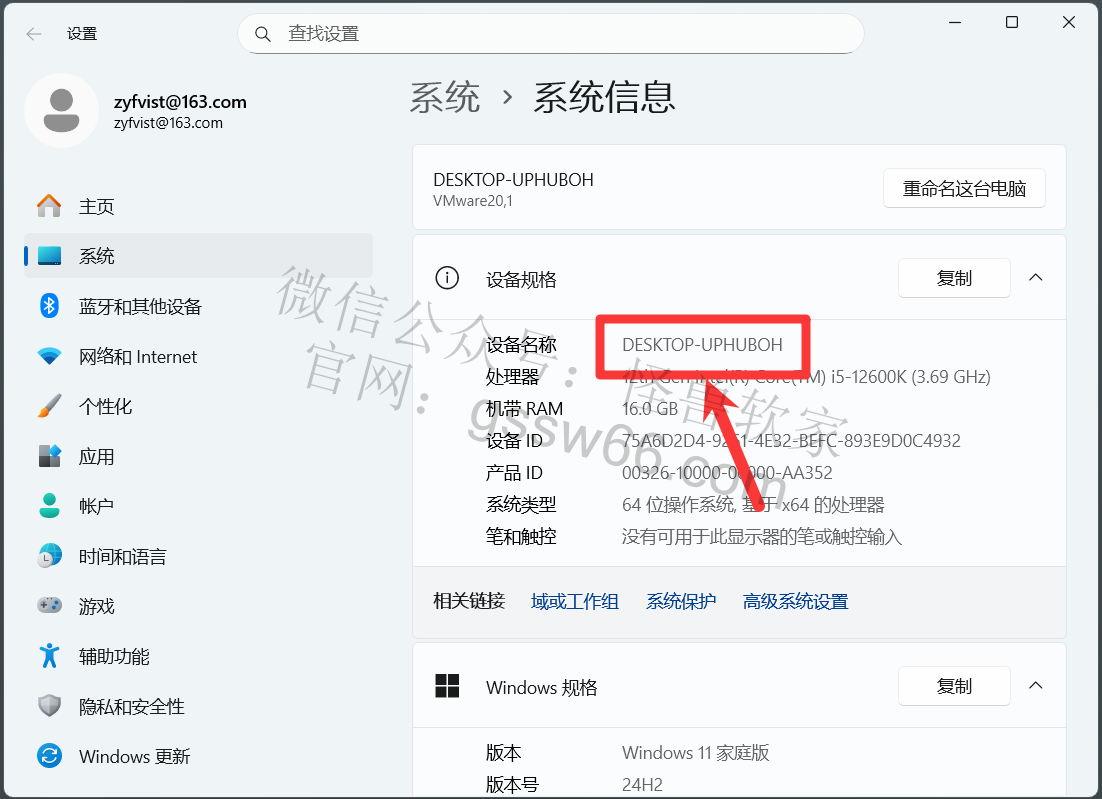Open 隐私和安全性 settings
The image size is (1102, 799).
click(198, 706)
